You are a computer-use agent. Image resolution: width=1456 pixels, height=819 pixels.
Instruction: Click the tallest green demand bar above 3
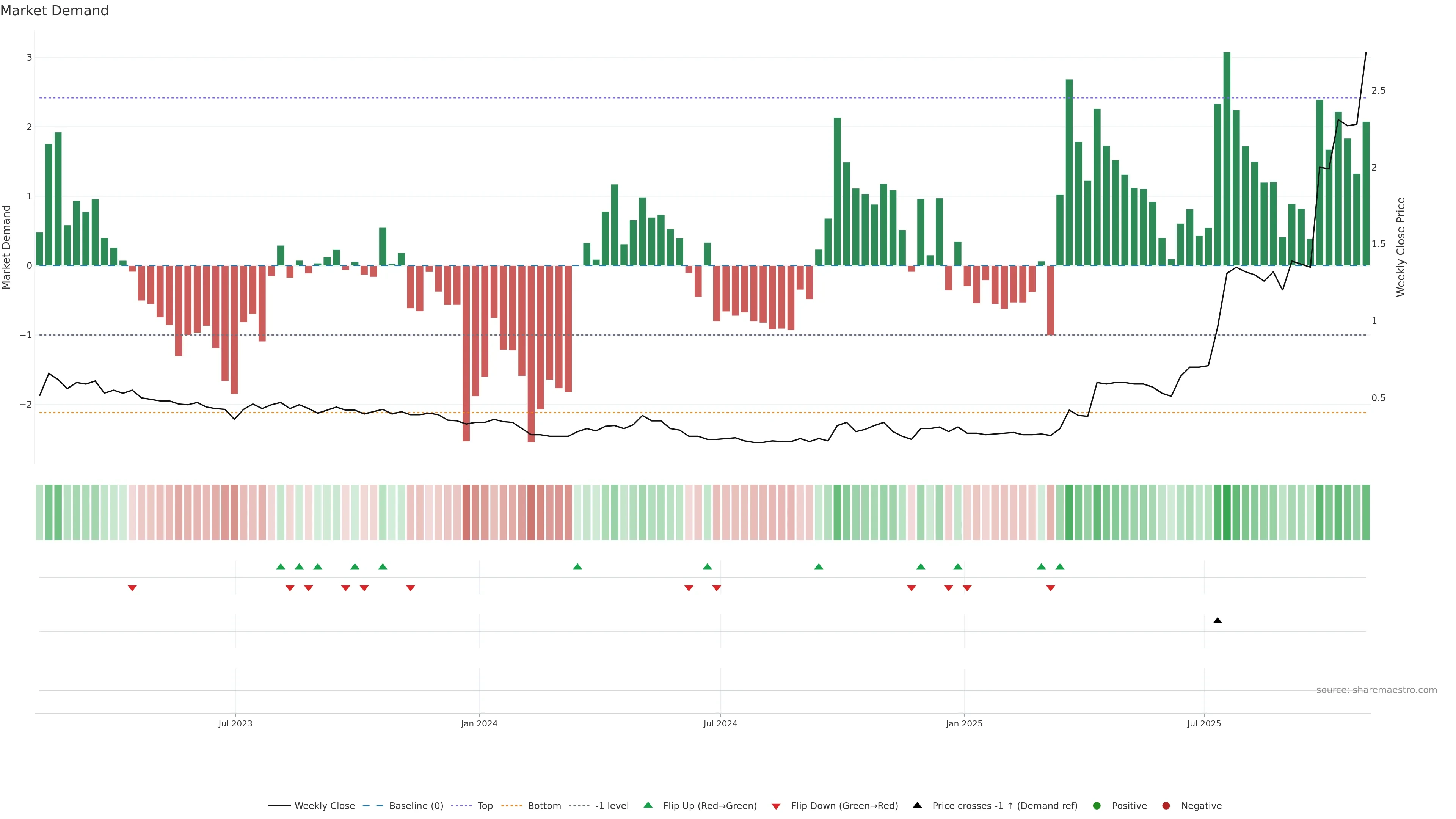pyautogui.click(x=1227, y=158)
